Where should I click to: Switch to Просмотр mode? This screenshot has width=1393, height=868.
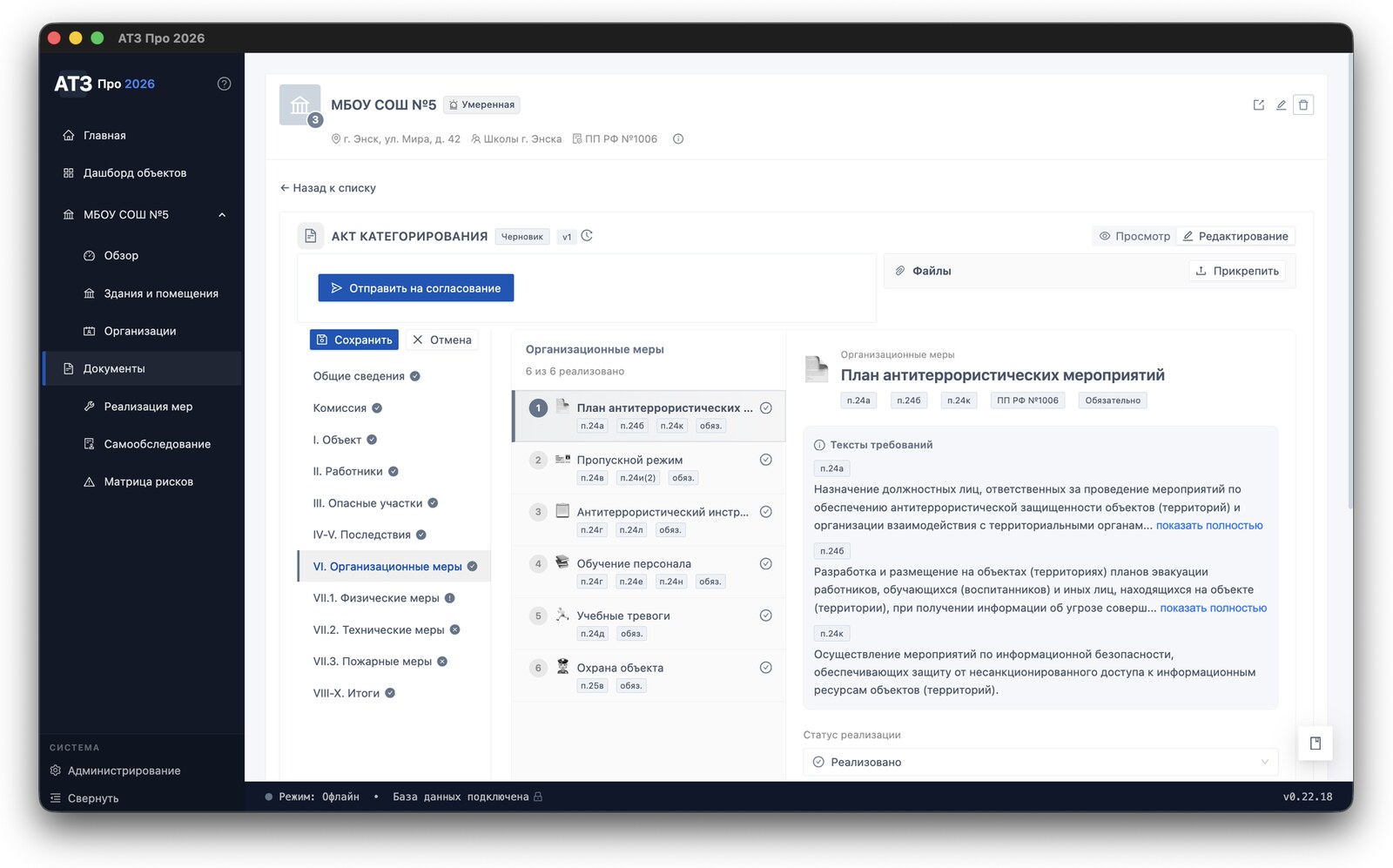(1134, 236)
